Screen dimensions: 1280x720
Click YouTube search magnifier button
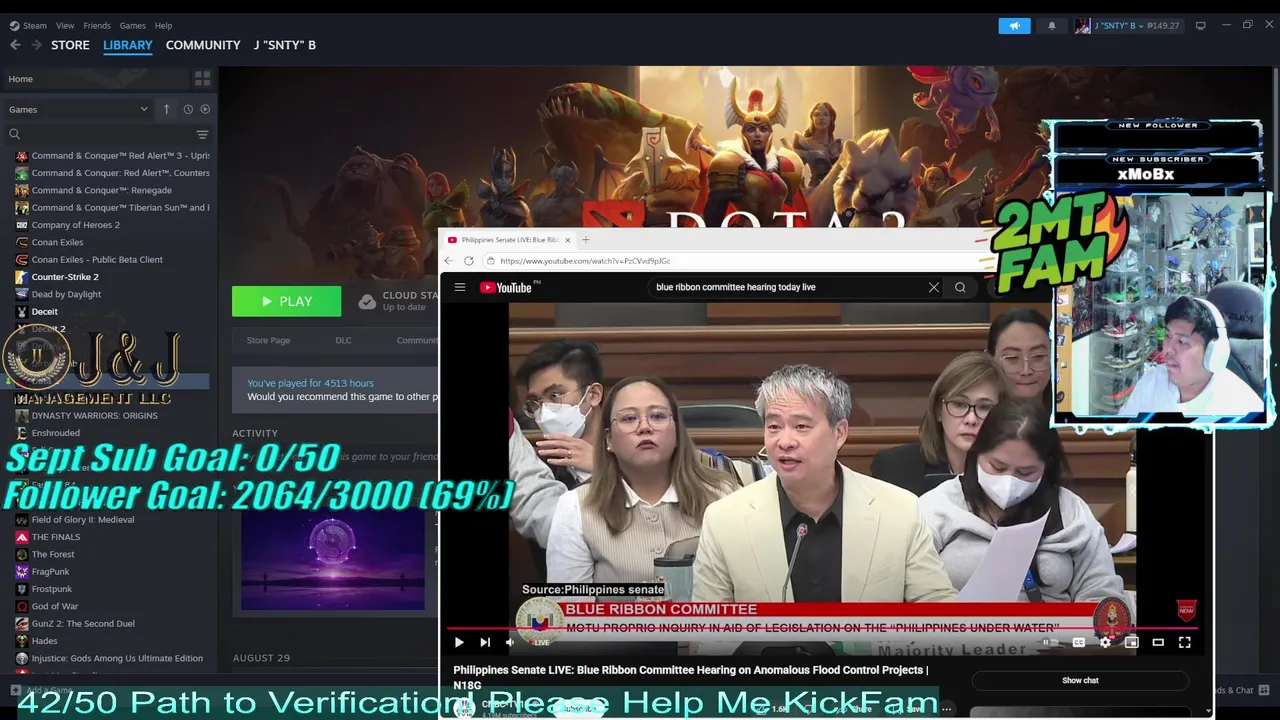tap(960, 287)
